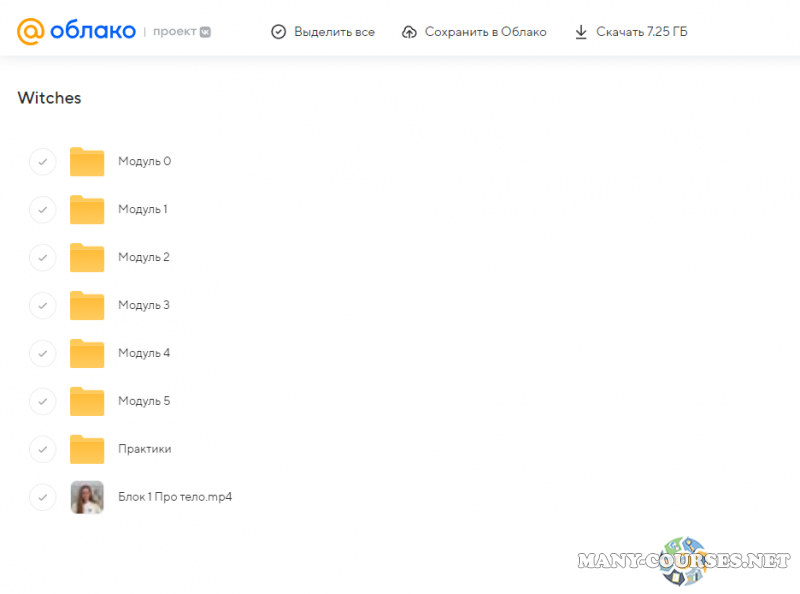Open the Модуль 0 folder icon

87,161
